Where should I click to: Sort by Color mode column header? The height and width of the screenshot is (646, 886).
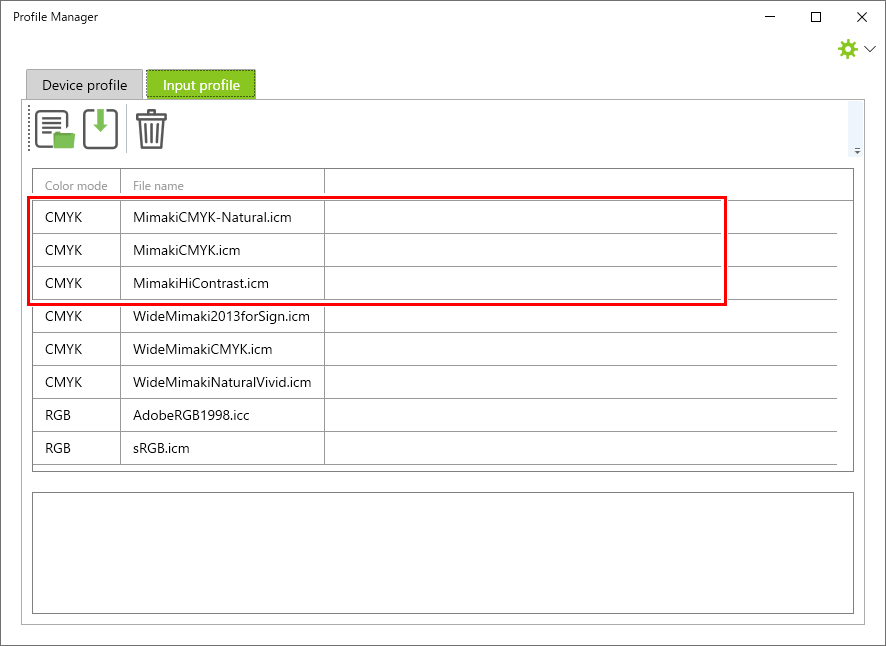pos(76,185)
